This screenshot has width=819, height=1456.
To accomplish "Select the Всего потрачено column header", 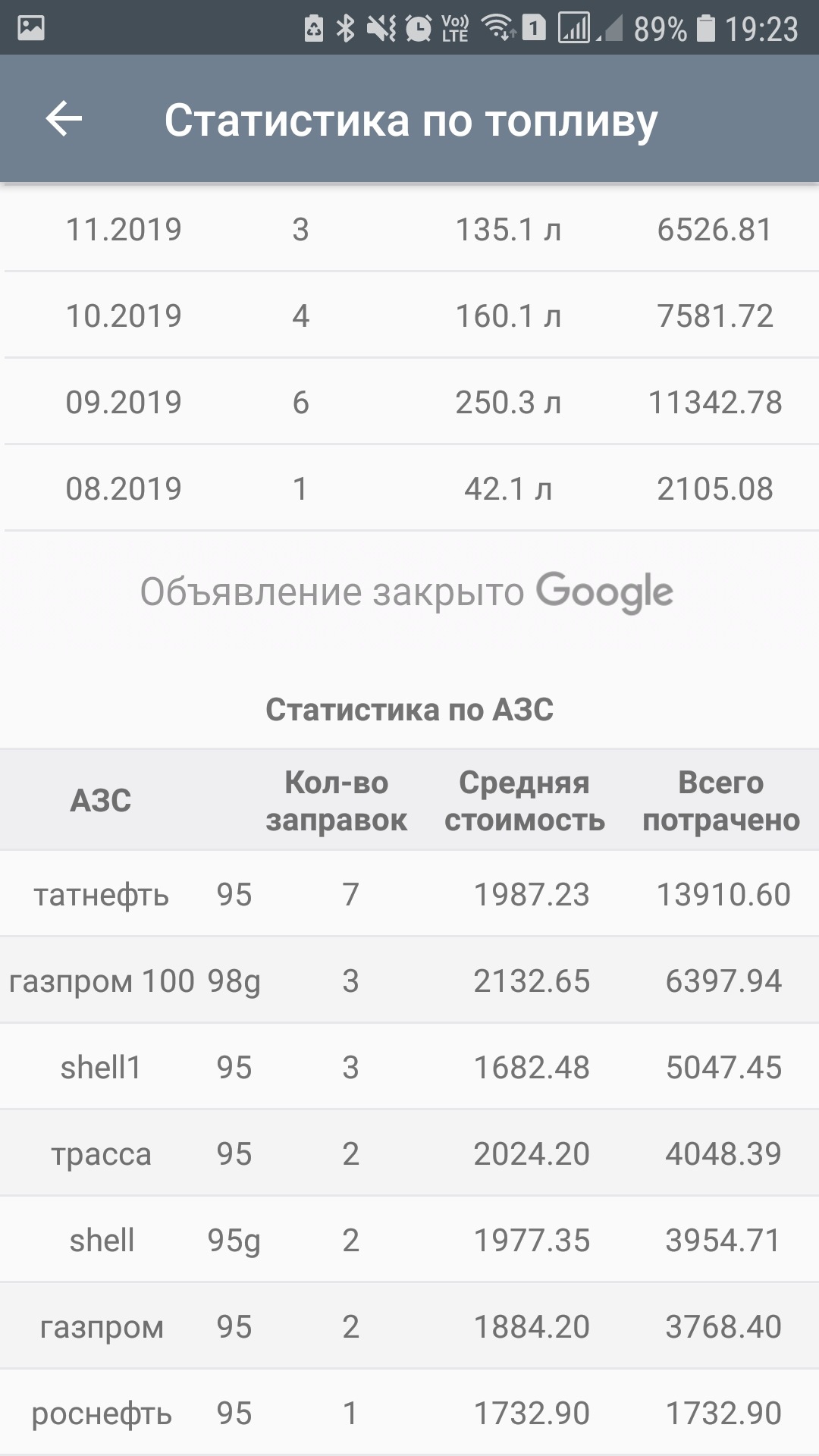I will pos(720,800).
